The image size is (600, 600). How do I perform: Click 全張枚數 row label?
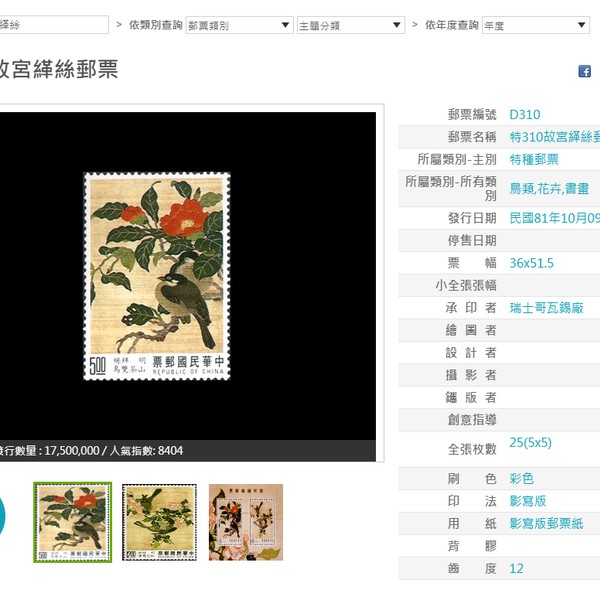click(x=472, y=449)
